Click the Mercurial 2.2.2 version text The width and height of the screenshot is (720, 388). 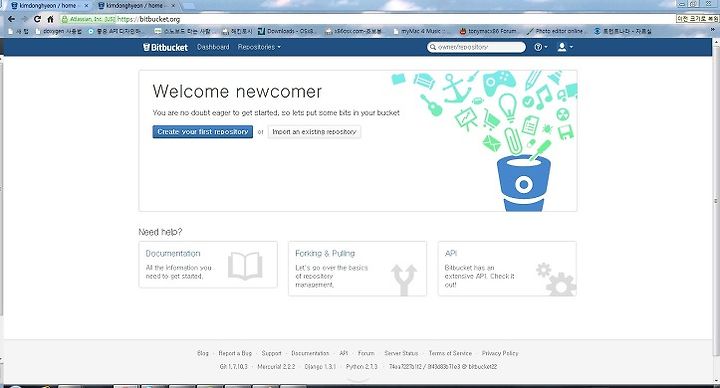(276, 366)
